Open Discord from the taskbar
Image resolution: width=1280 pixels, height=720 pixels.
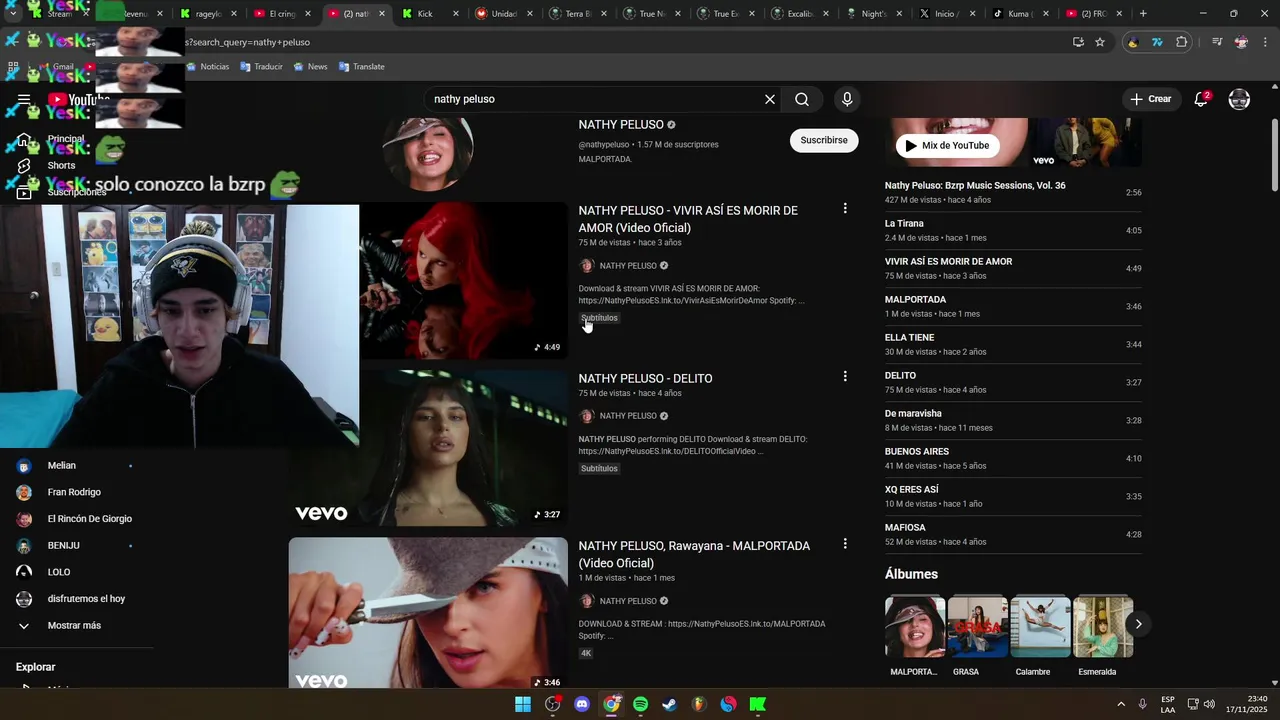click(582, 704)
